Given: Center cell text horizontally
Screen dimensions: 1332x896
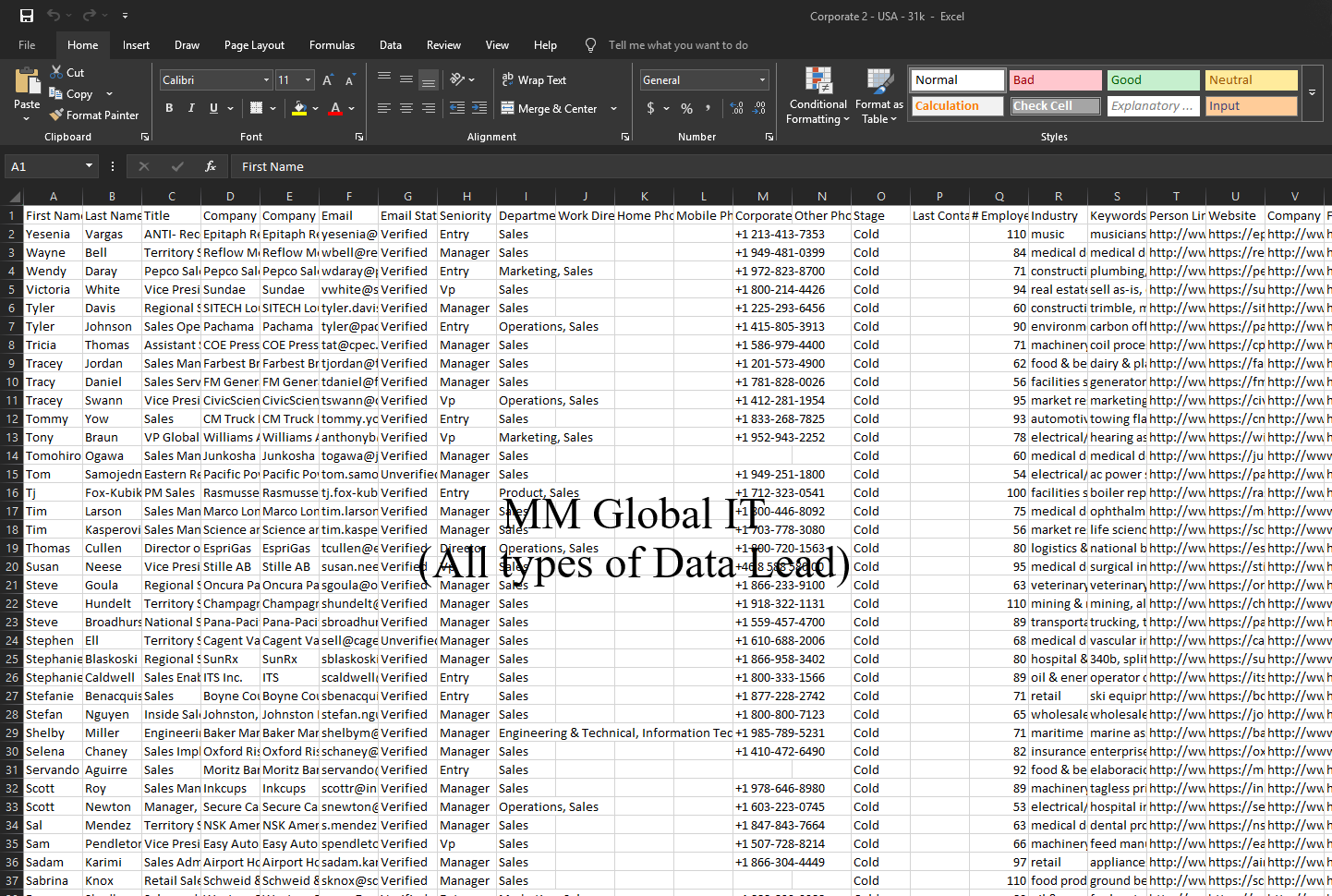Looking at the screenshot, I should [x=406, y=108].
